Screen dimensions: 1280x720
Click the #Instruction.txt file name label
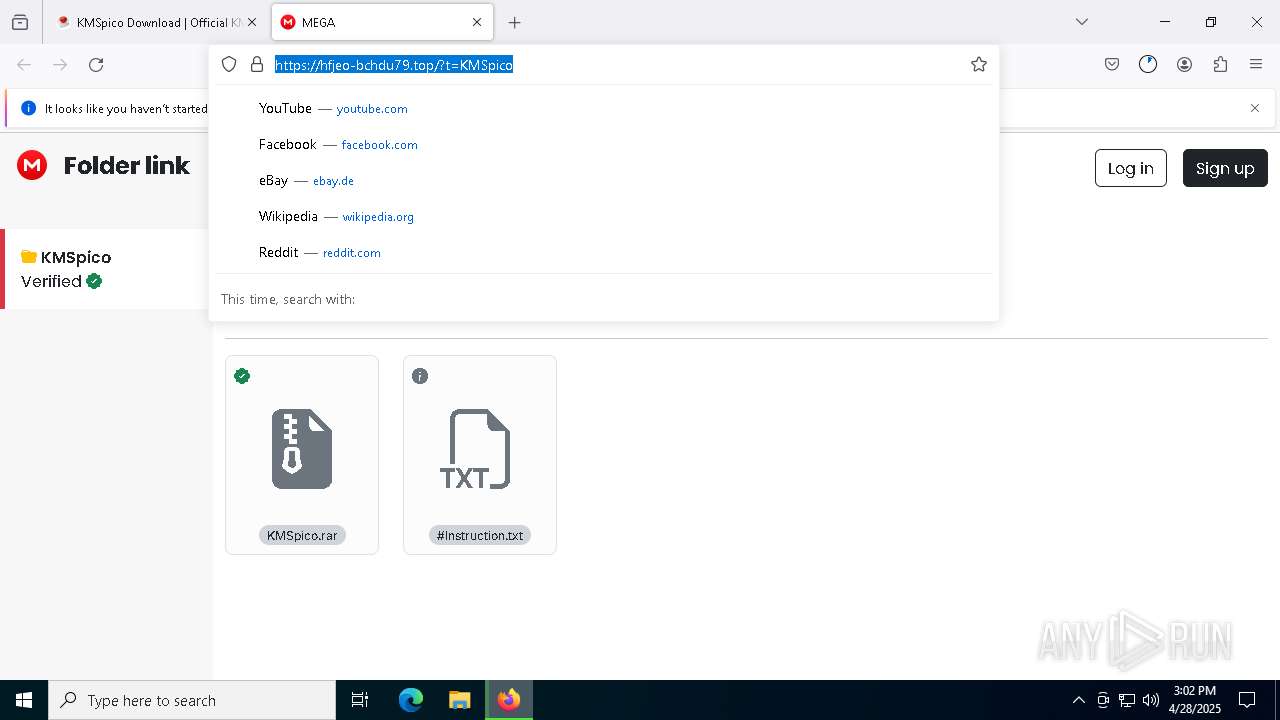tap(480, 535)
